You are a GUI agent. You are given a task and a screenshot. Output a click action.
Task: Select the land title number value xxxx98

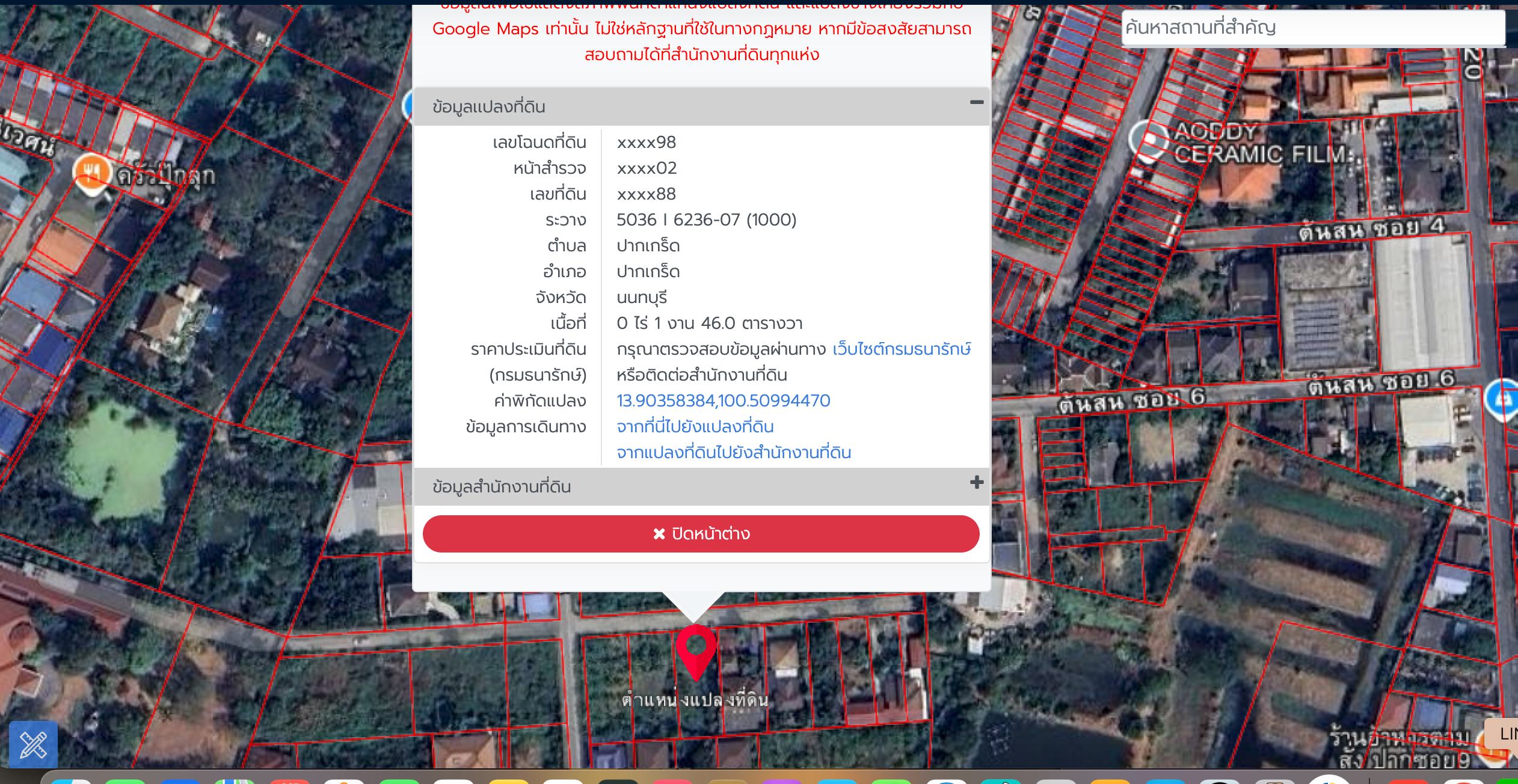click(x=647, y=142)
